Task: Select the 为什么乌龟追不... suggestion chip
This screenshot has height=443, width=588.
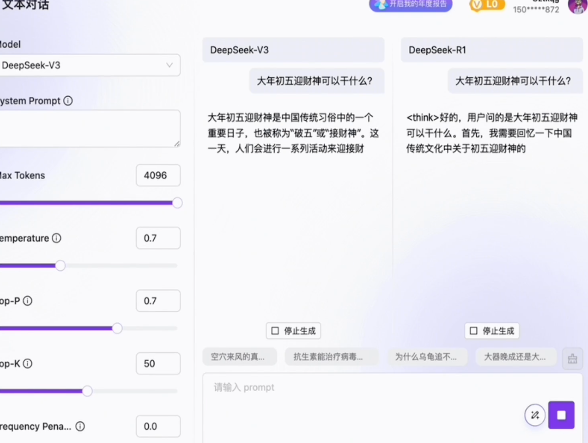Action: [x=427, y=356]
